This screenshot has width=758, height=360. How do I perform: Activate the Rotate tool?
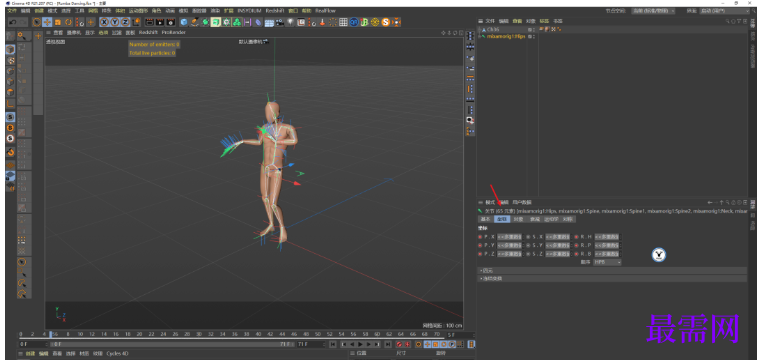click(68, 22)
